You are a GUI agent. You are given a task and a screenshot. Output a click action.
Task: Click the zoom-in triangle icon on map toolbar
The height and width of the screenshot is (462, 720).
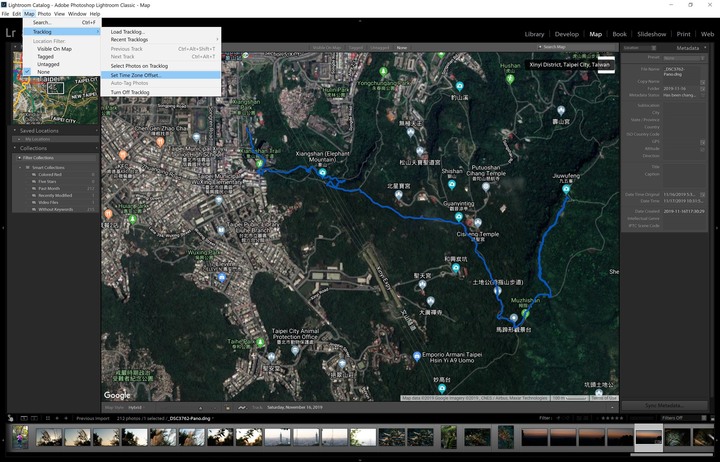[x=200, y=407]
